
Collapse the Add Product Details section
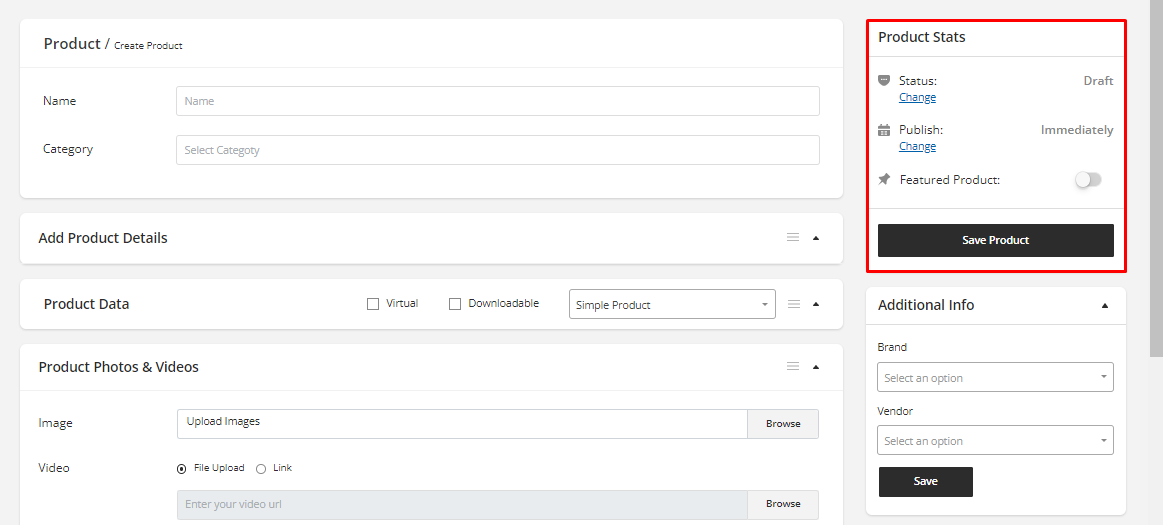(x=816, y=238)
